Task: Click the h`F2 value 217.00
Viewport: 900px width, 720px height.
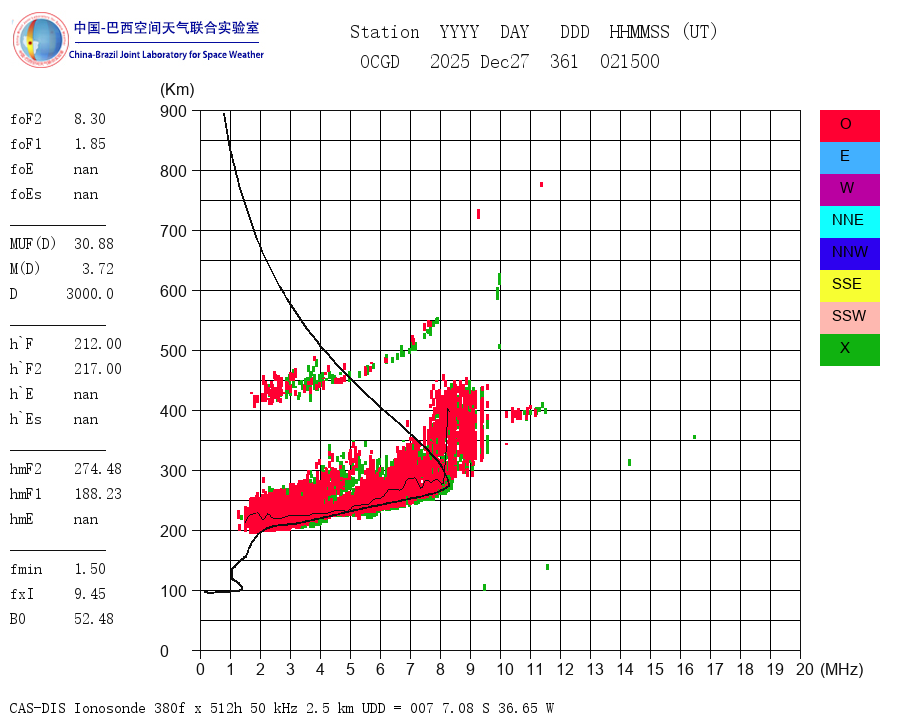Action: point(98,369)
